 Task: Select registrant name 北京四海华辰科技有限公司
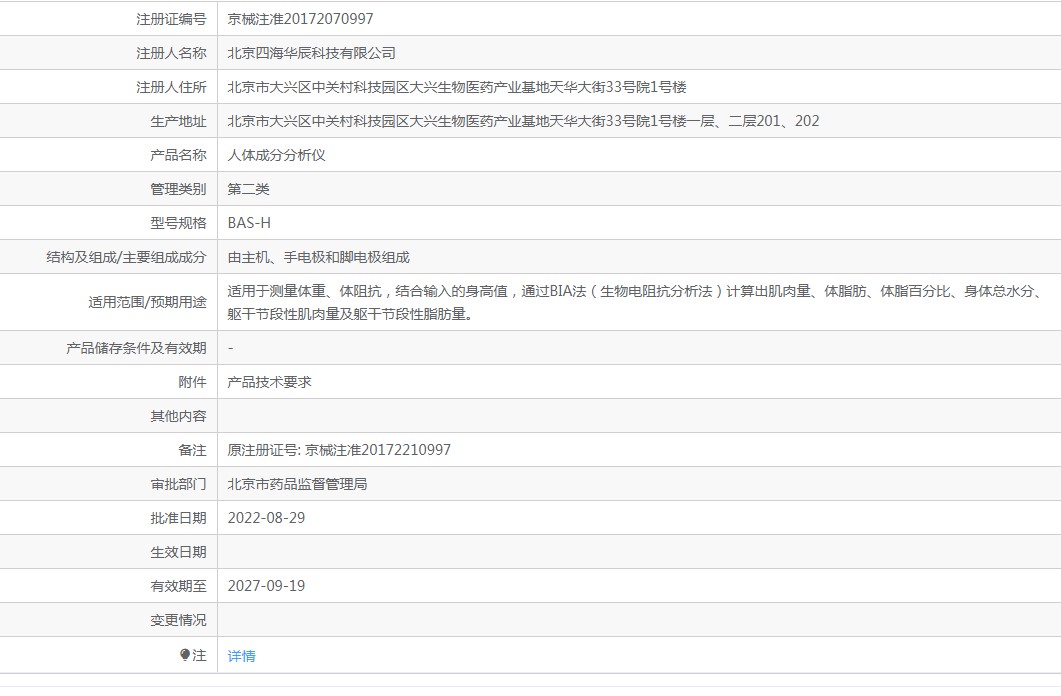click(x=311, y=53)
